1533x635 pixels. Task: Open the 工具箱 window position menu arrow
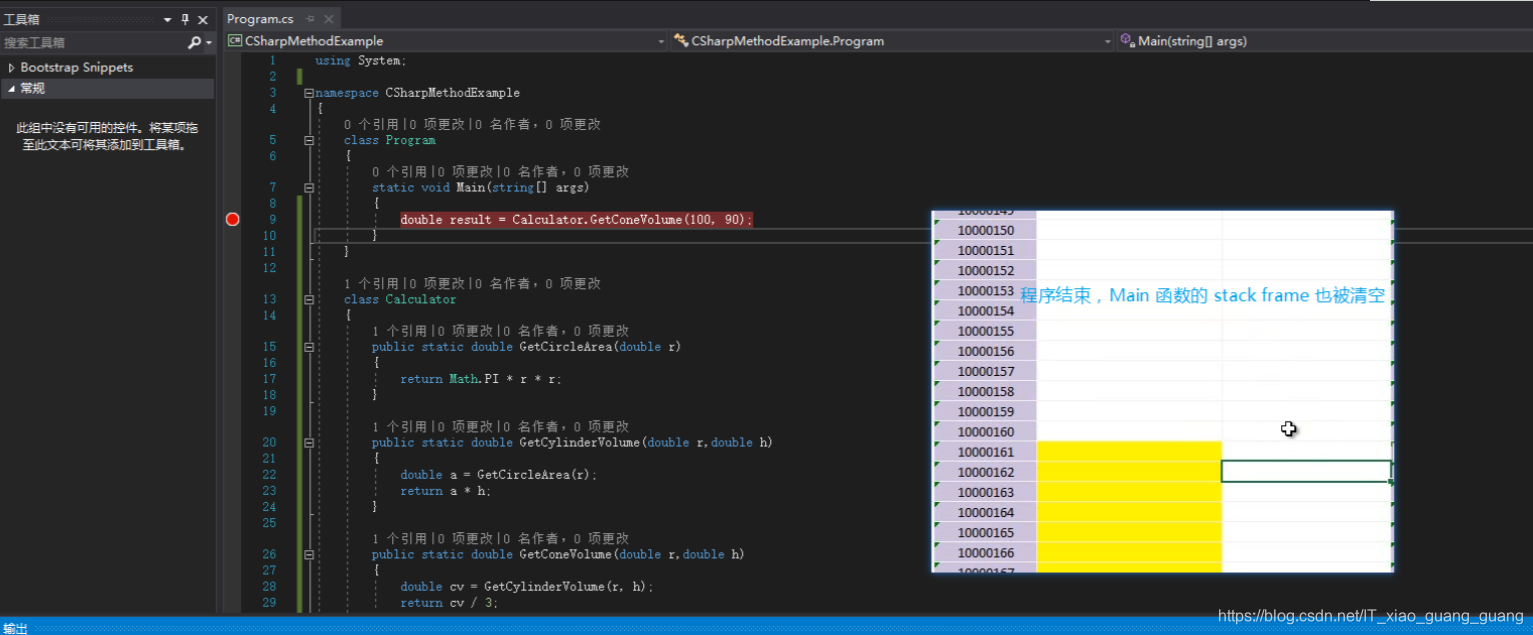[x=167, y=20]
